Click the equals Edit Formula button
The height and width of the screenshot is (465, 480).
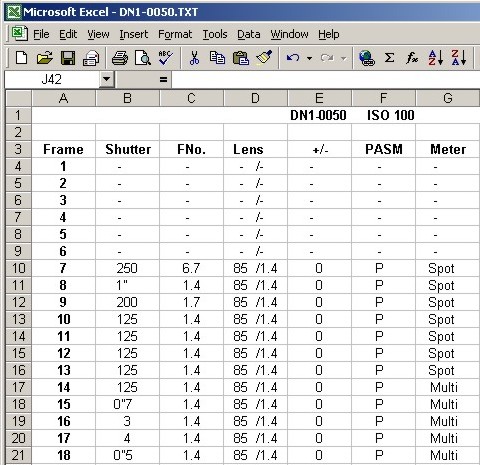coord(163,79)
